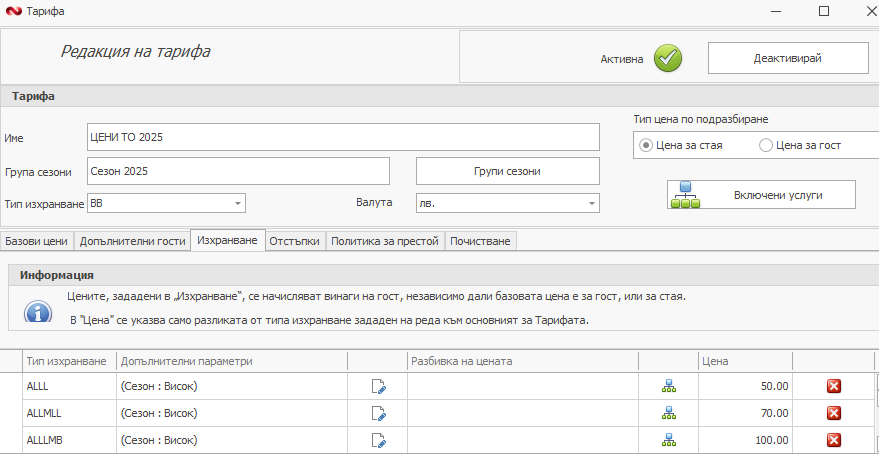The height and width of the screenshot is (454, 879).
Task: Click the 'Групи сезони' button
Action: [507, 171]
